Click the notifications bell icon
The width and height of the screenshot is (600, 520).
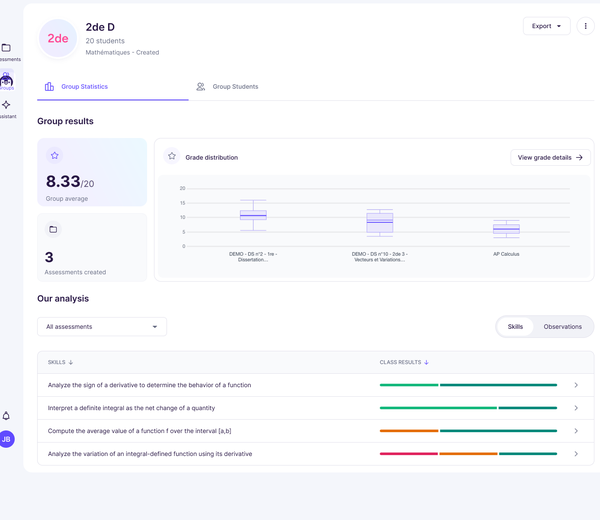point(6,416)
